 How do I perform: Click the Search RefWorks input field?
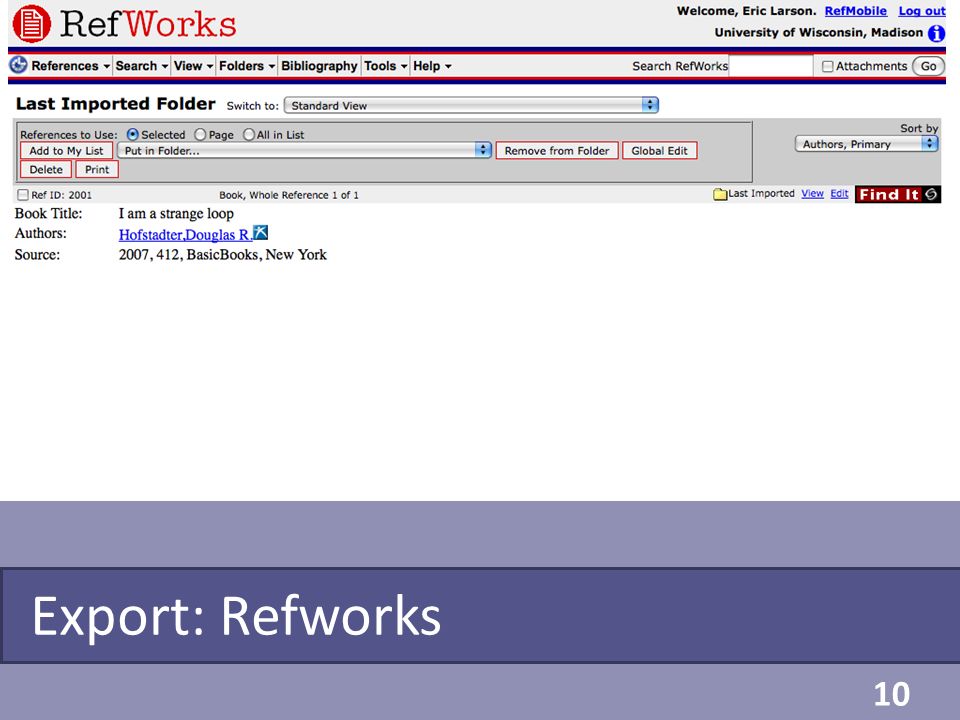click(x=771, y=66)
